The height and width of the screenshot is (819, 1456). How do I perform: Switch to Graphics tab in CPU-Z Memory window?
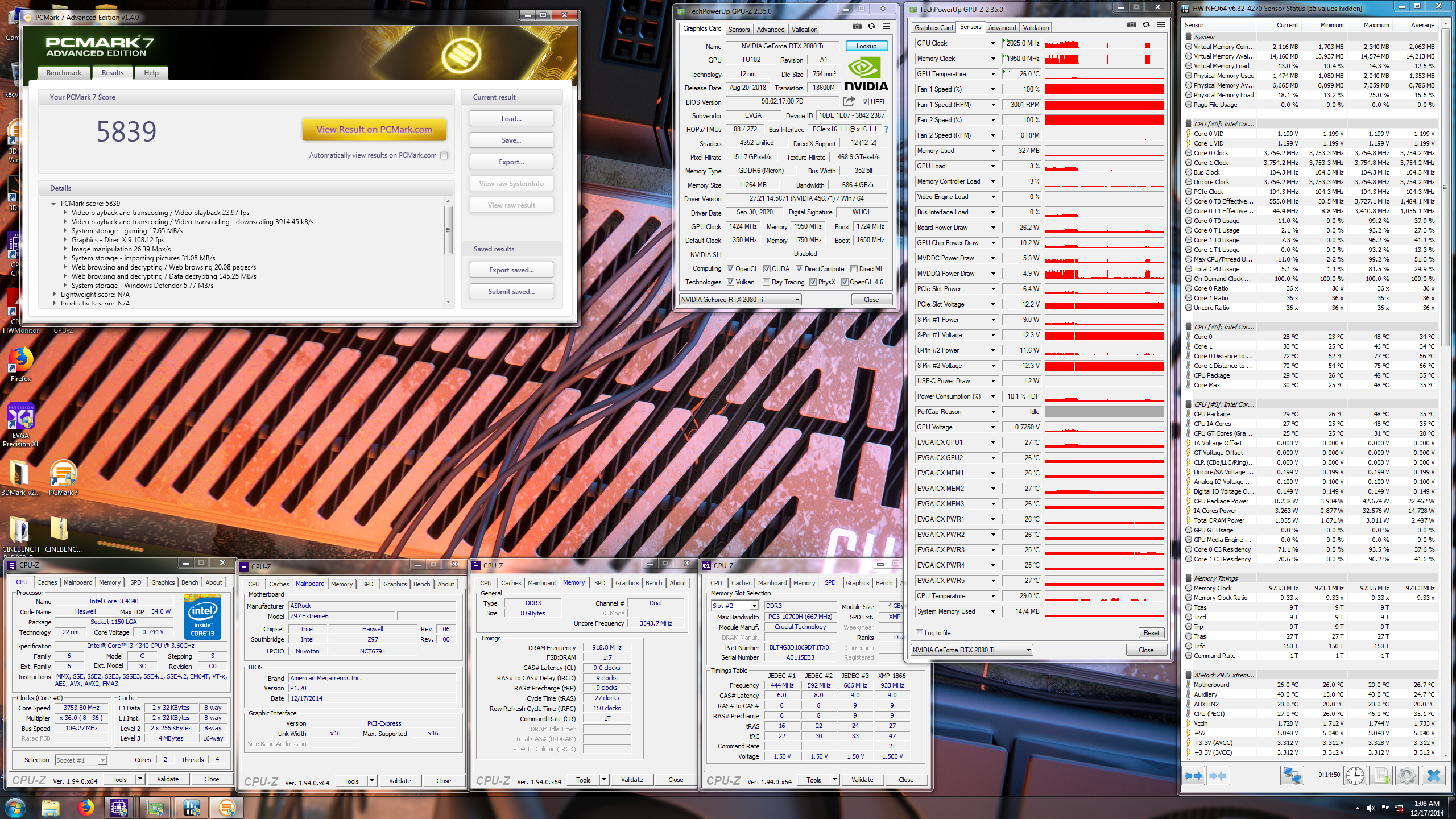pyautogui.click(x=627, y=583)
